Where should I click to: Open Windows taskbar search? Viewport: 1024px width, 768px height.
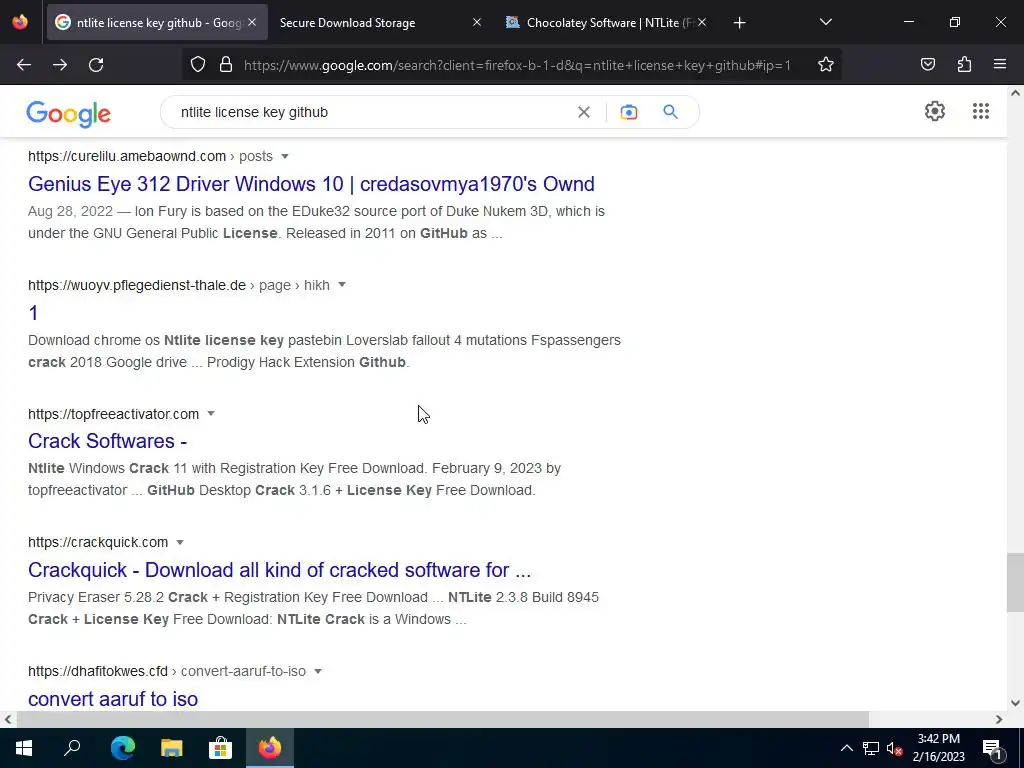(x=72, y=748)
